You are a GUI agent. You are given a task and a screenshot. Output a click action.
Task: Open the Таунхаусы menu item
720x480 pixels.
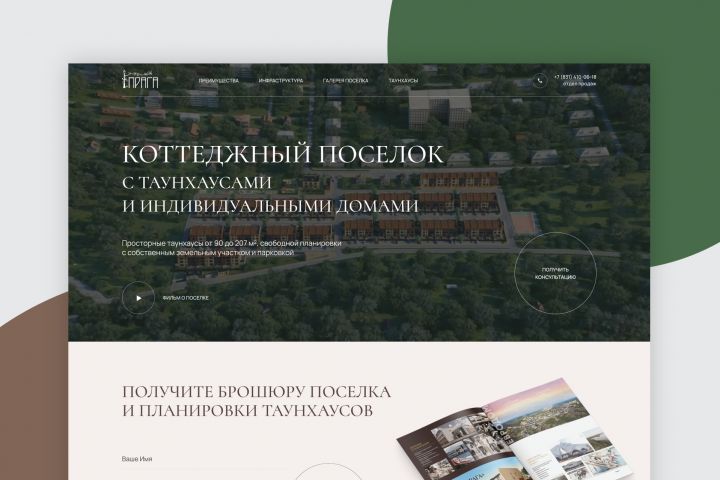pyautogui.click(x=403, y=80)
